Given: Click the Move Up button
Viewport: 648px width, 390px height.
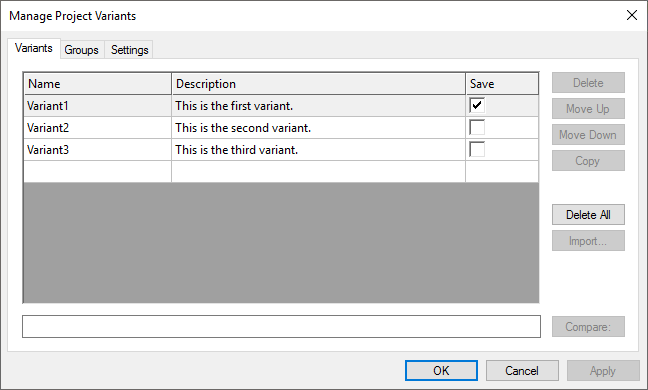Looking at the screenshot, I should coord(588,109).
